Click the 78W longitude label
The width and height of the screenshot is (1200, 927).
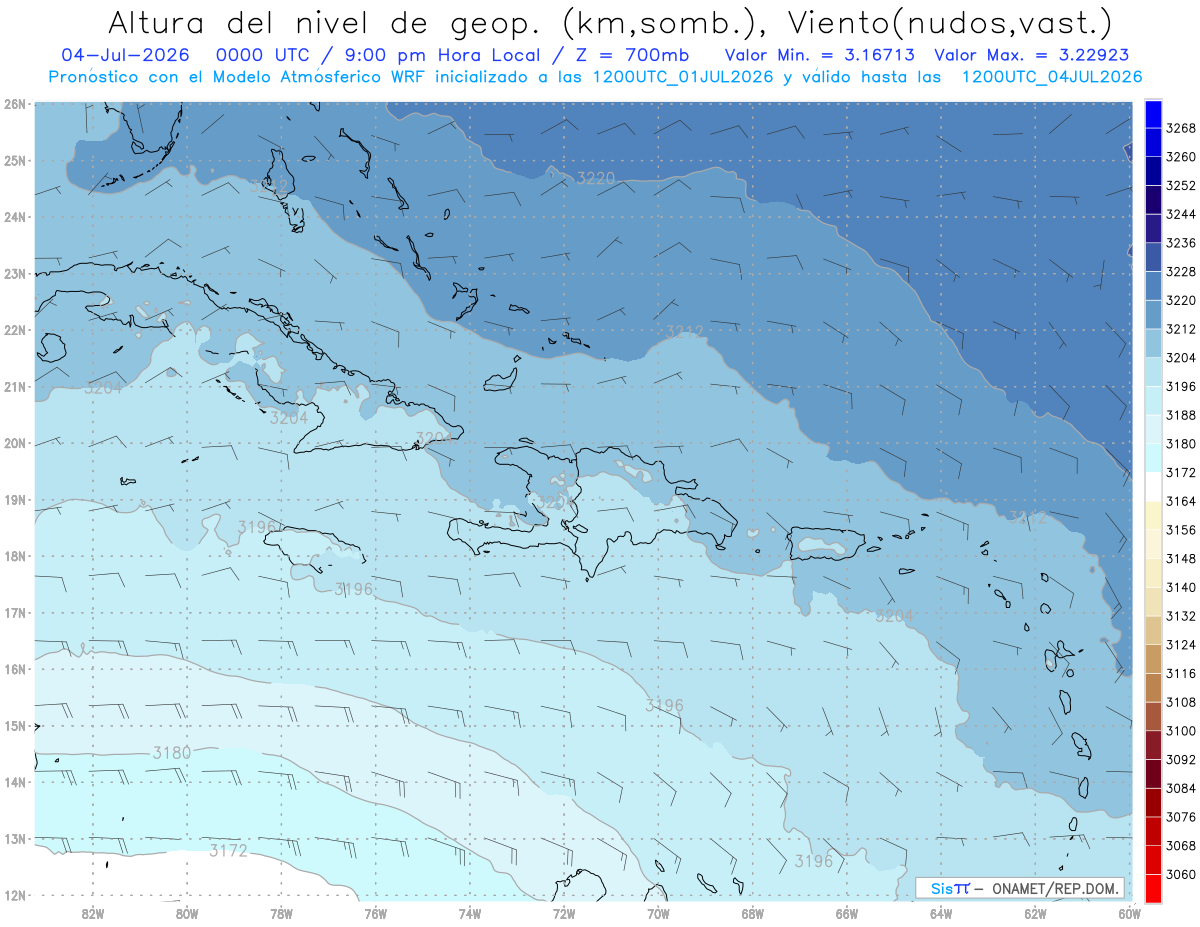(281, 913)
